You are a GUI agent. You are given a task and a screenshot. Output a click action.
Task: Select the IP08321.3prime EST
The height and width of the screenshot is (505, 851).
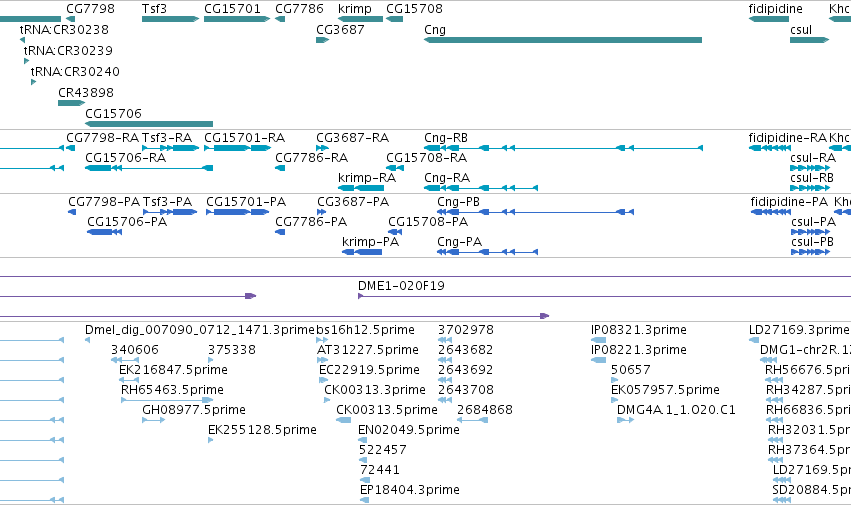[598, 340]
